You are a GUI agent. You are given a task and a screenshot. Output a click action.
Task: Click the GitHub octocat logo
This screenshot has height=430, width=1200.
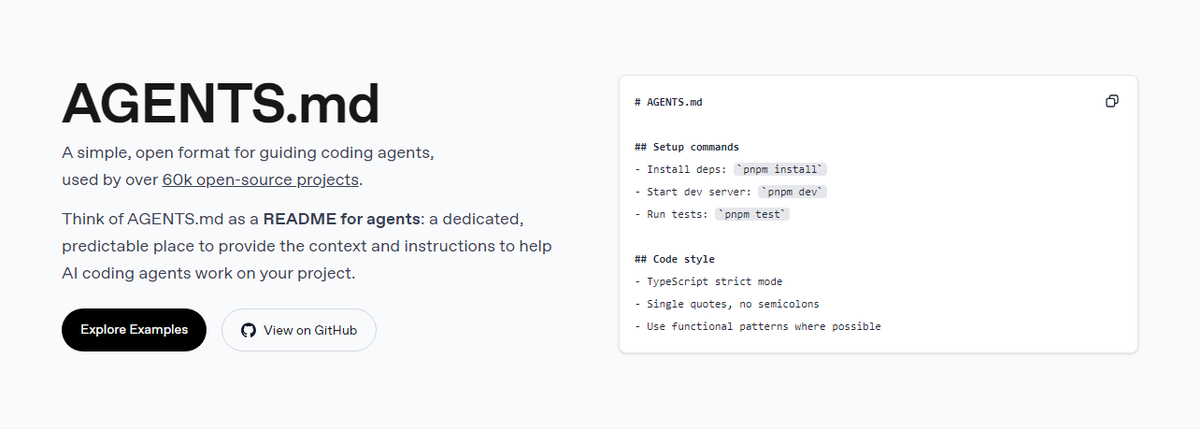249,330
